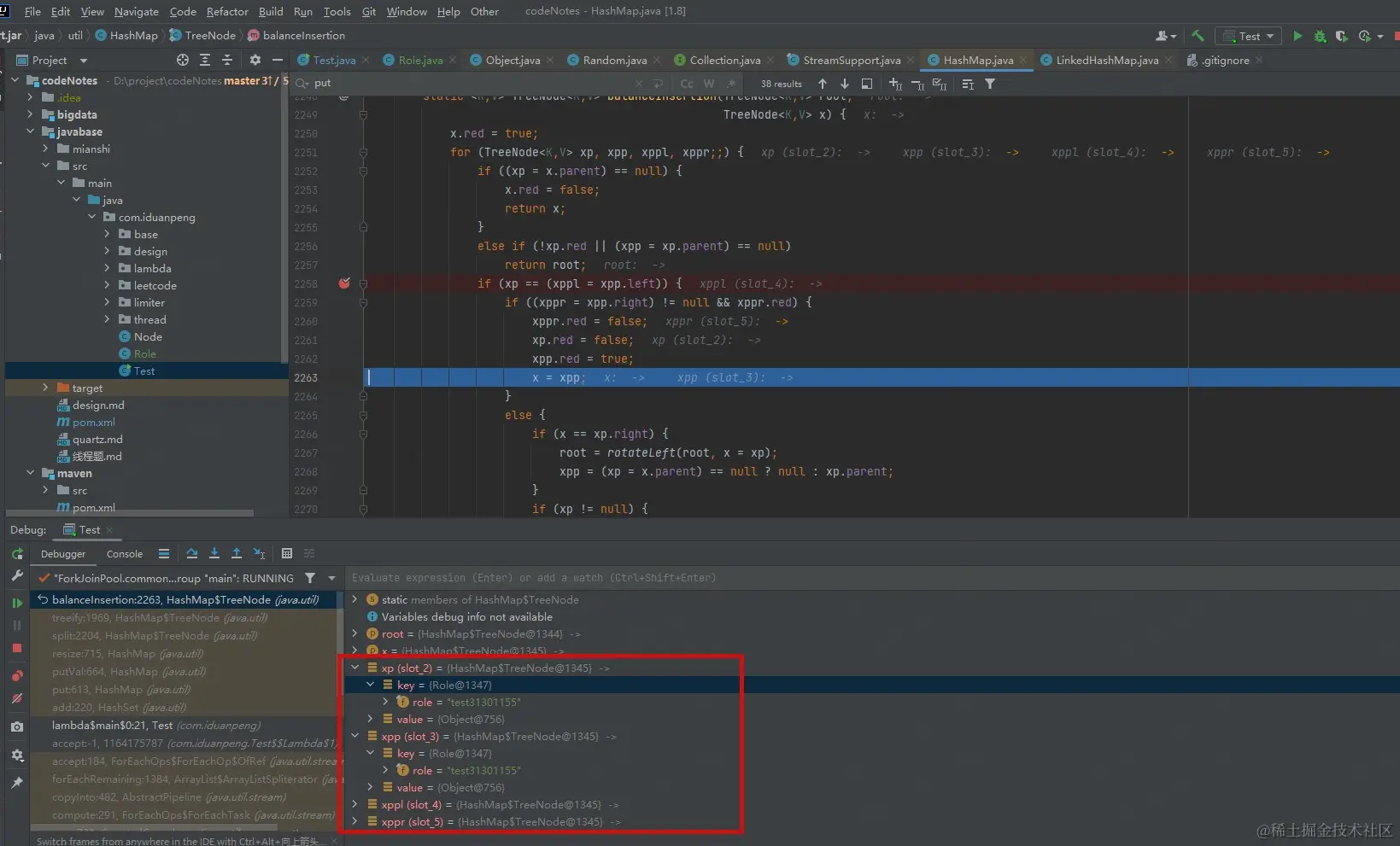The width and height of the screenshot is (1400, 846).
Task: Expand the xppl (slot_4) variable
Action: pos(355,804)
